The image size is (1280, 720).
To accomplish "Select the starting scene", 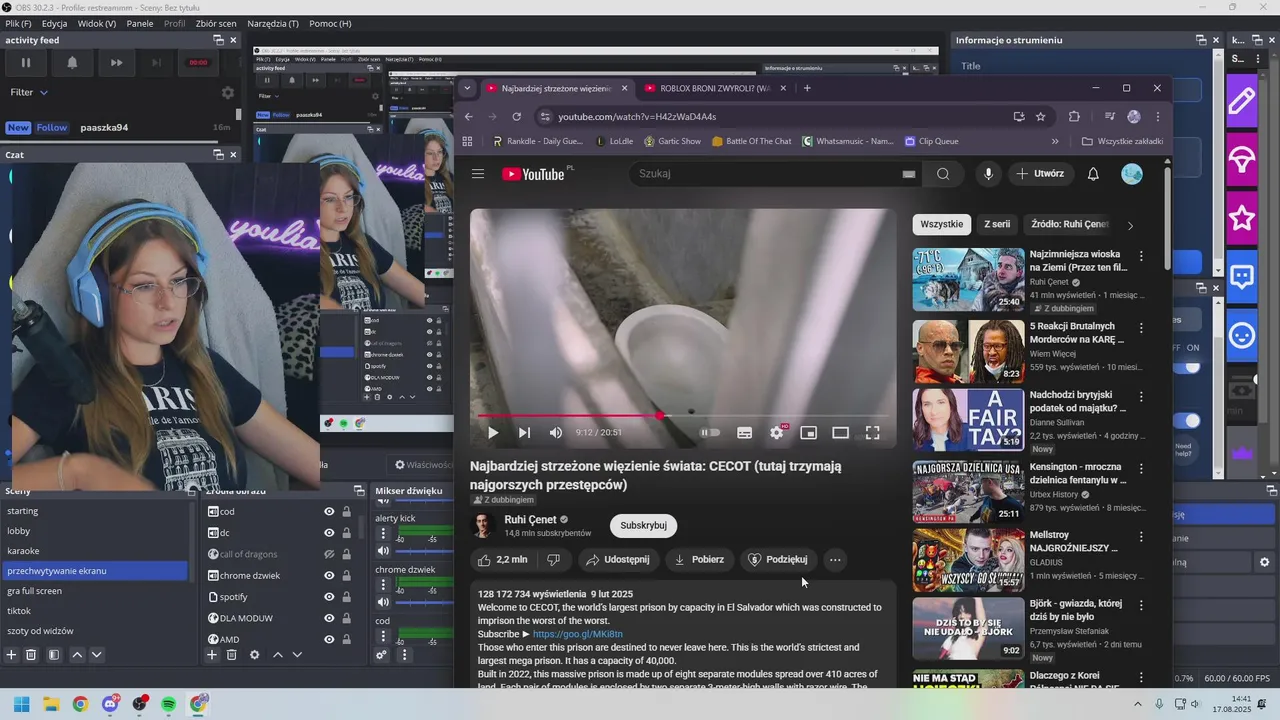I will (x=95, y=511).
